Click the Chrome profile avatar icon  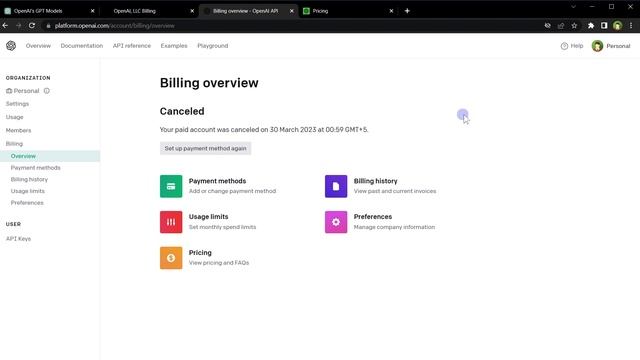point(618,26)
